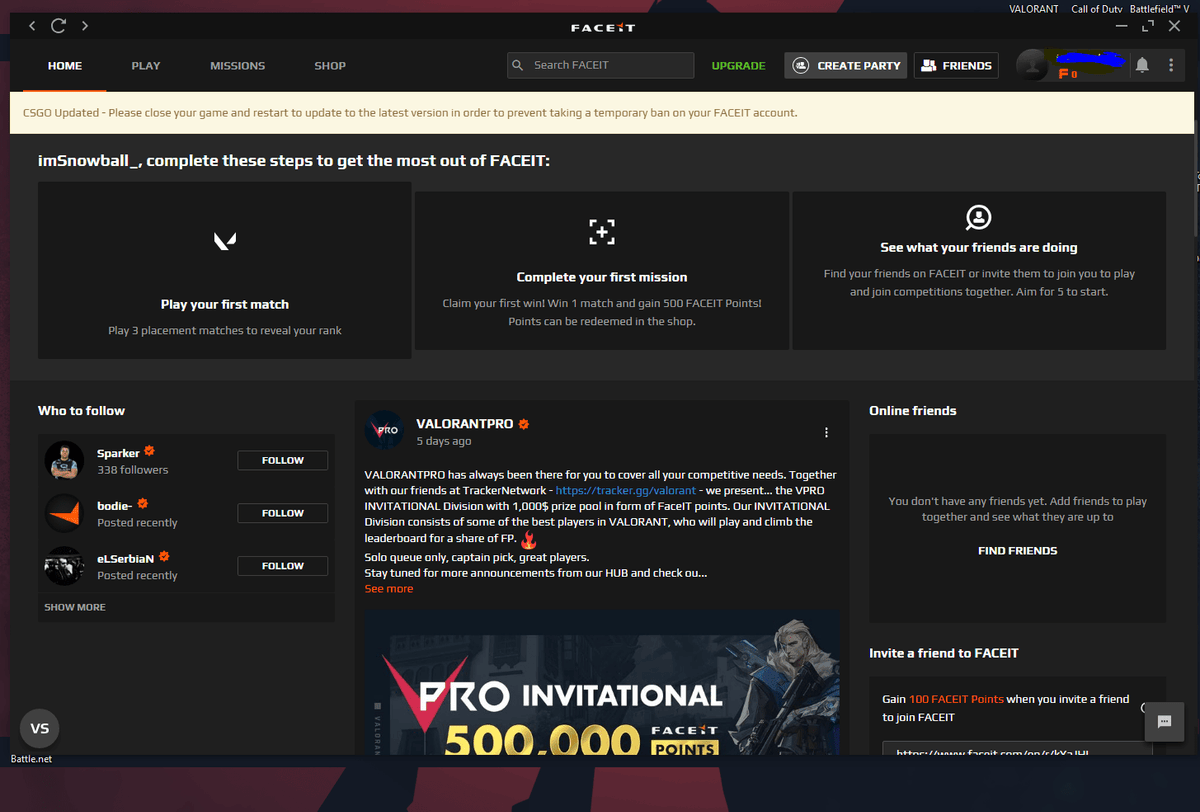
Task: Open the notifications bell
Action: click(x=1142, y=65)
